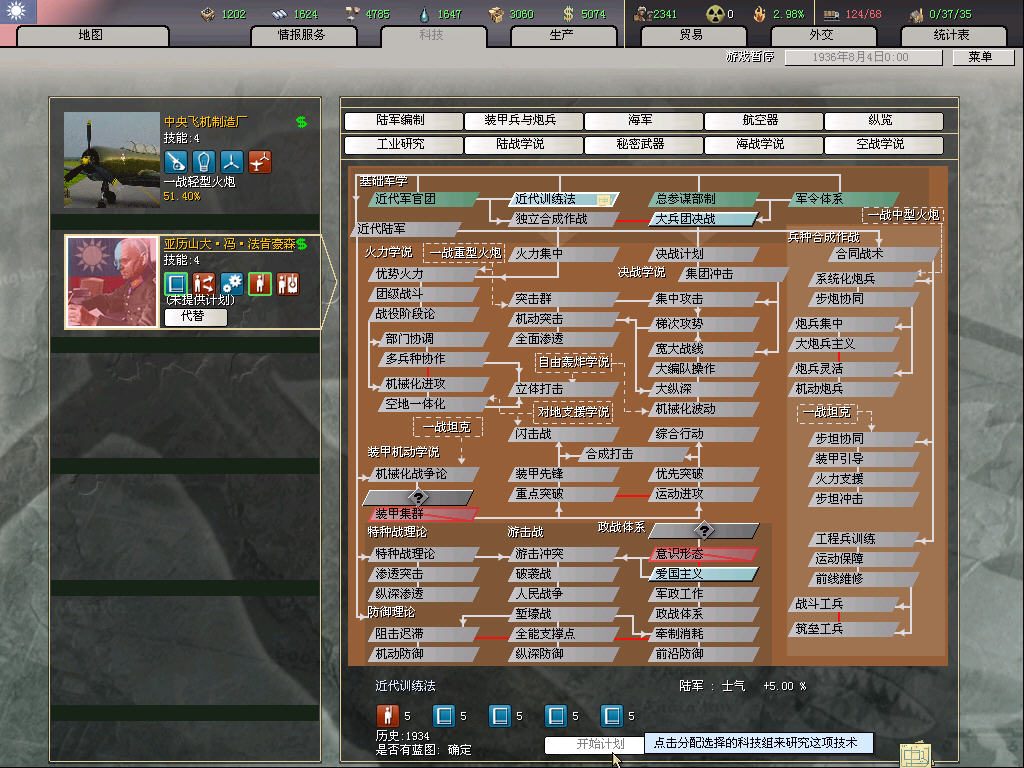Switch to the 工业研究 tech category
Screen dimensions: 1024x768
click(x=403, y=145)
